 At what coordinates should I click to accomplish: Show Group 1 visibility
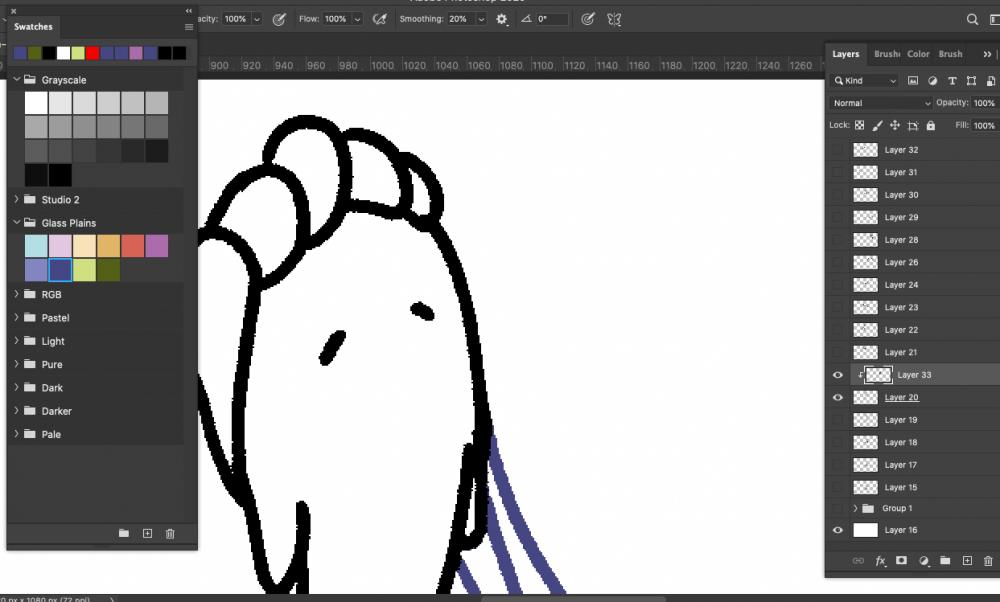pyautogui.click(x=838, y=508)
